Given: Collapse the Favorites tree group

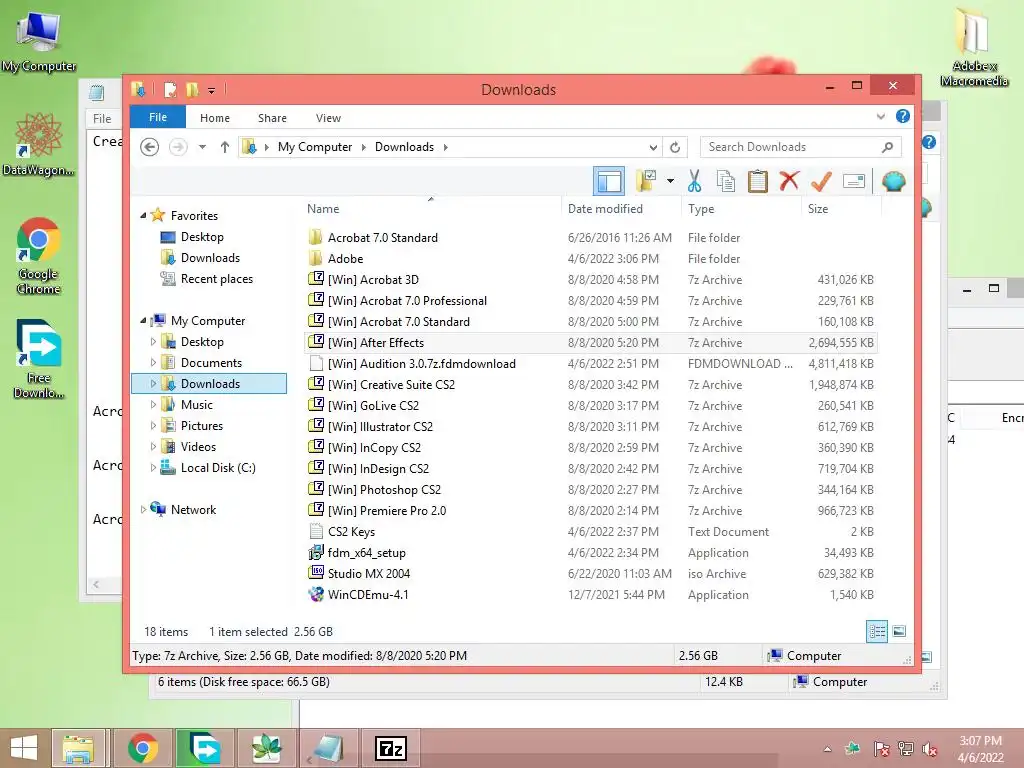Looking at the screenshot, I should coord(143,215).
